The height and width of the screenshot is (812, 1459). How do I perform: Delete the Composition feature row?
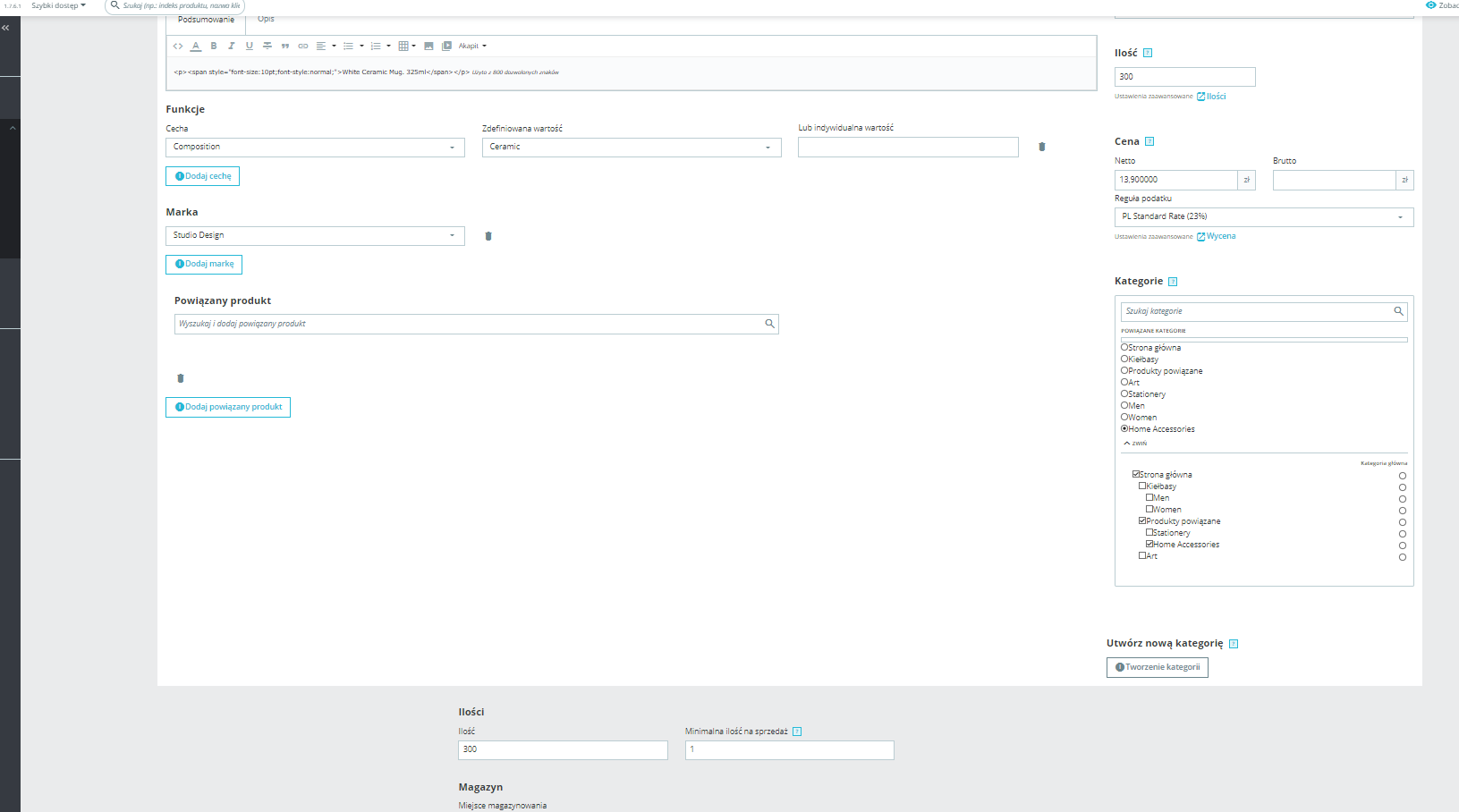(1042, 147)
